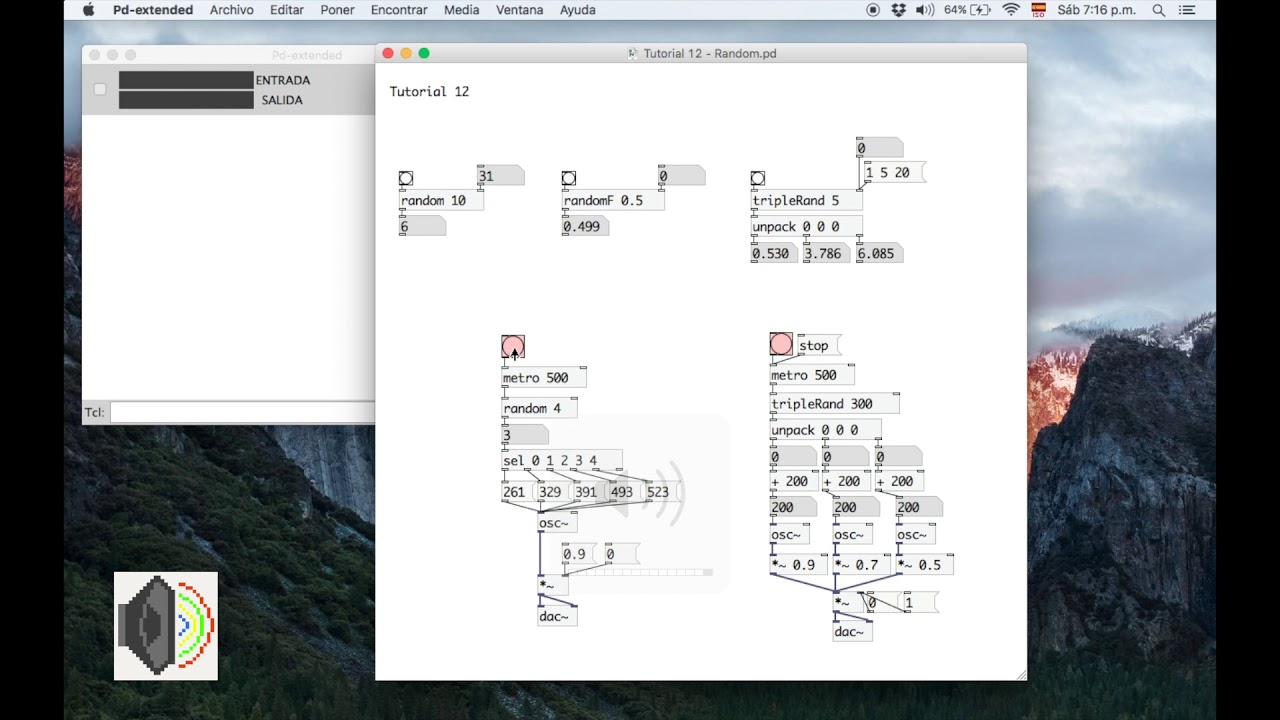Screen dimensions: 1280x720
Task: Open Spotlight search in the menu bar
Action: pos(1158,10)
